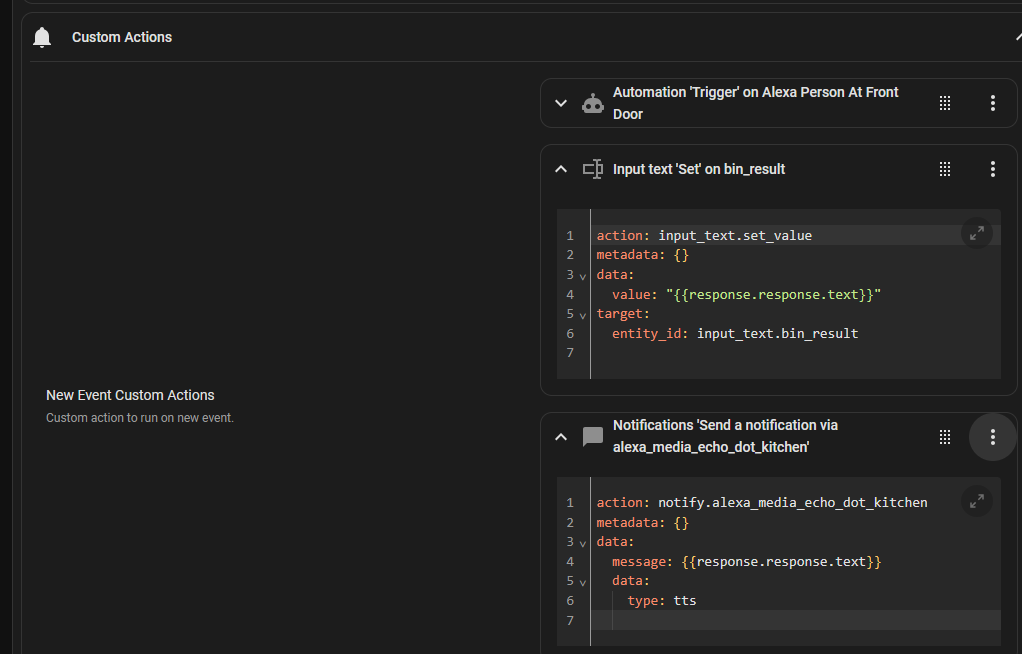Fold the nested data block in notify editor
The image size is (1022, 654).
[x=583, y=582]
